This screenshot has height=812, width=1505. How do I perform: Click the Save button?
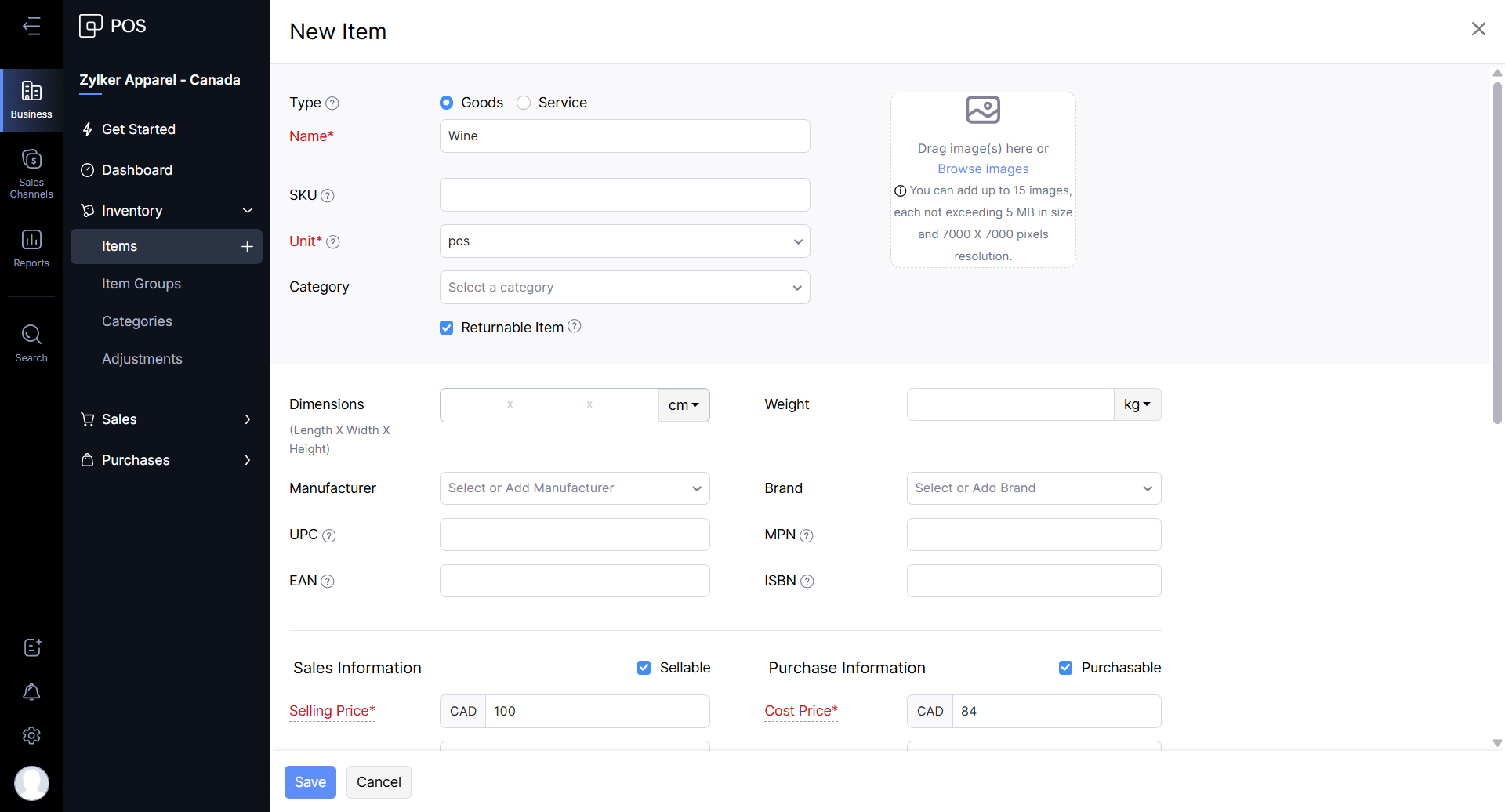tap(310, 782)
